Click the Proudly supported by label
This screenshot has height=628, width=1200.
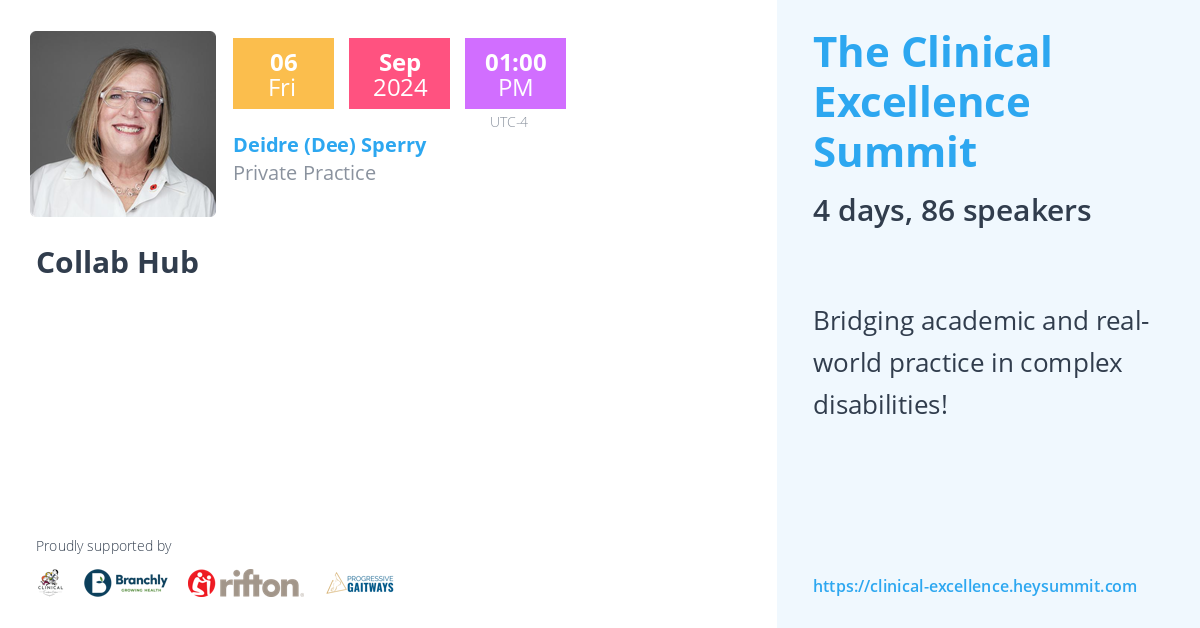103,546
